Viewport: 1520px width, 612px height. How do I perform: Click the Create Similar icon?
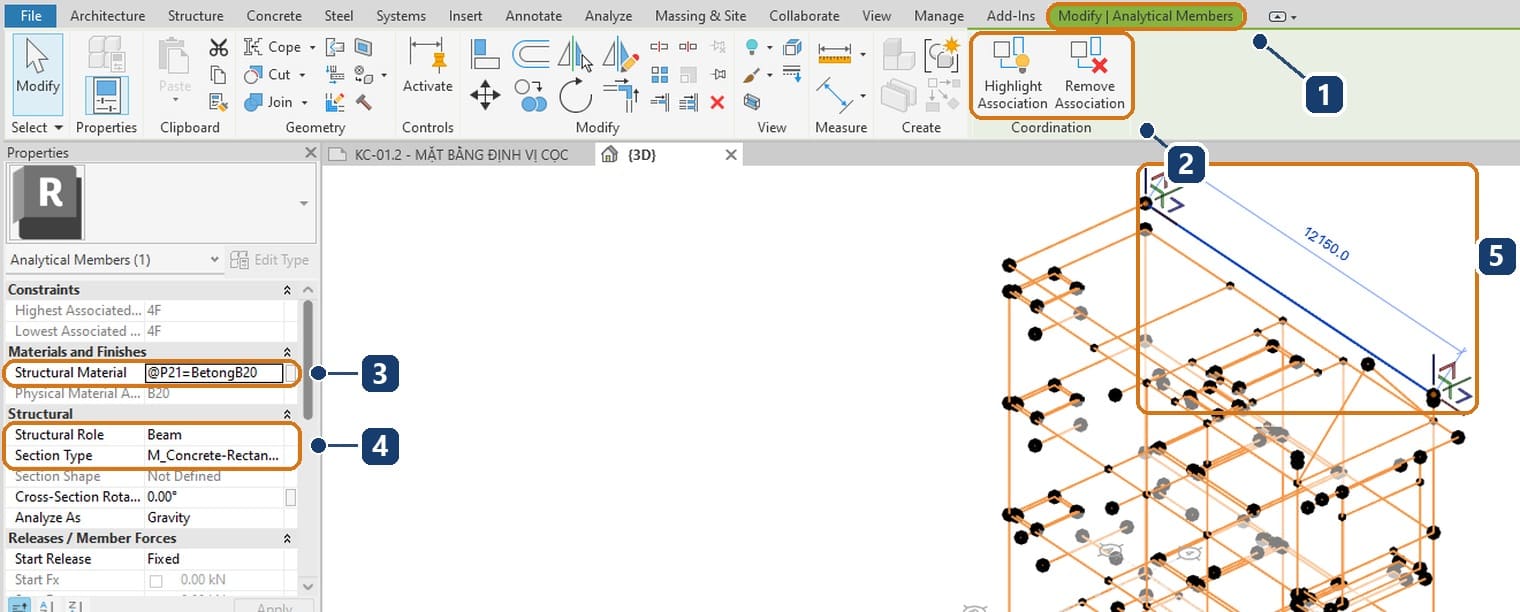pos(941,53)
